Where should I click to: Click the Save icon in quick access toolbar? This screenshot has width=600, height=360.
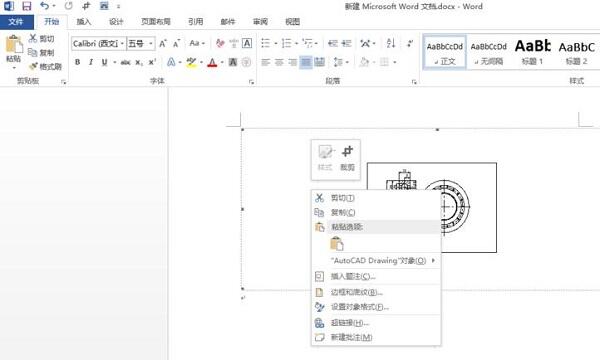pyautogui.click(x=26, y=6)
